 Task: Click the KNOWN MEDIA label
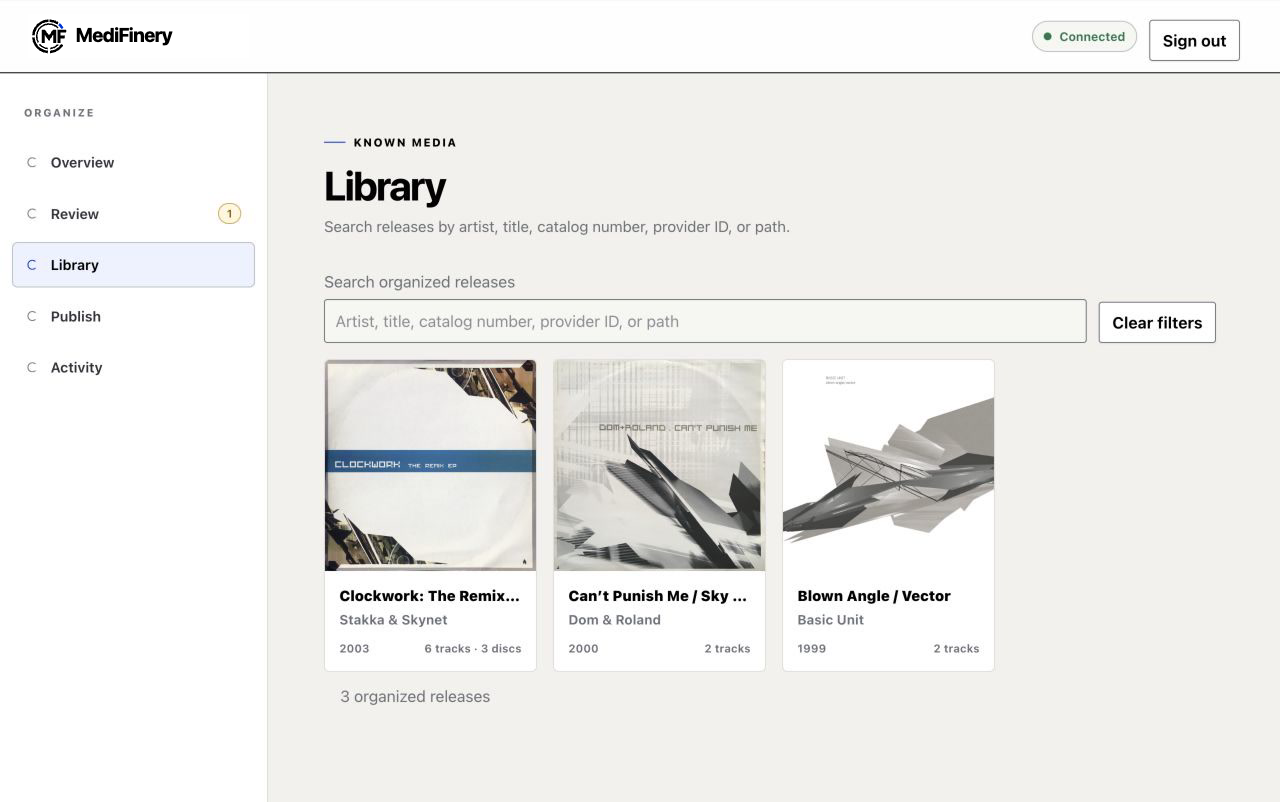point(405,143)
